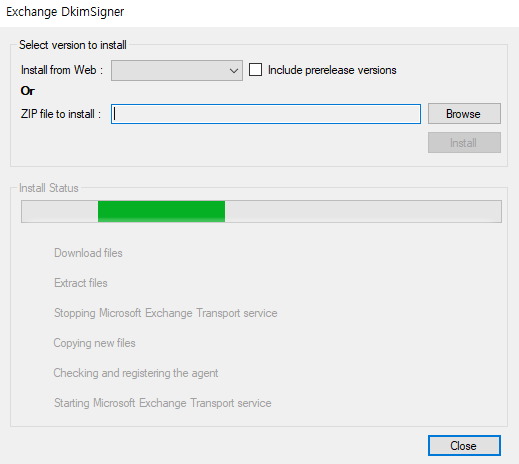Screen dimensions: 519x464
Task: Select the 'Extract files' status step
Action: 81,283
